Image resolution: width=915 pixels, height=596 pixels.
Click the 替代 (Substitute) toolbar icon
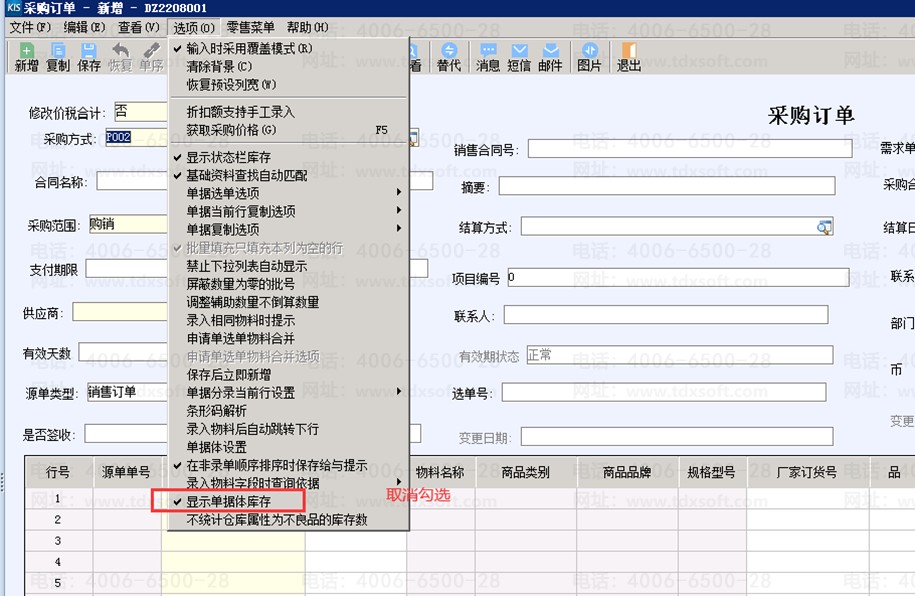[x=449, y=56]
